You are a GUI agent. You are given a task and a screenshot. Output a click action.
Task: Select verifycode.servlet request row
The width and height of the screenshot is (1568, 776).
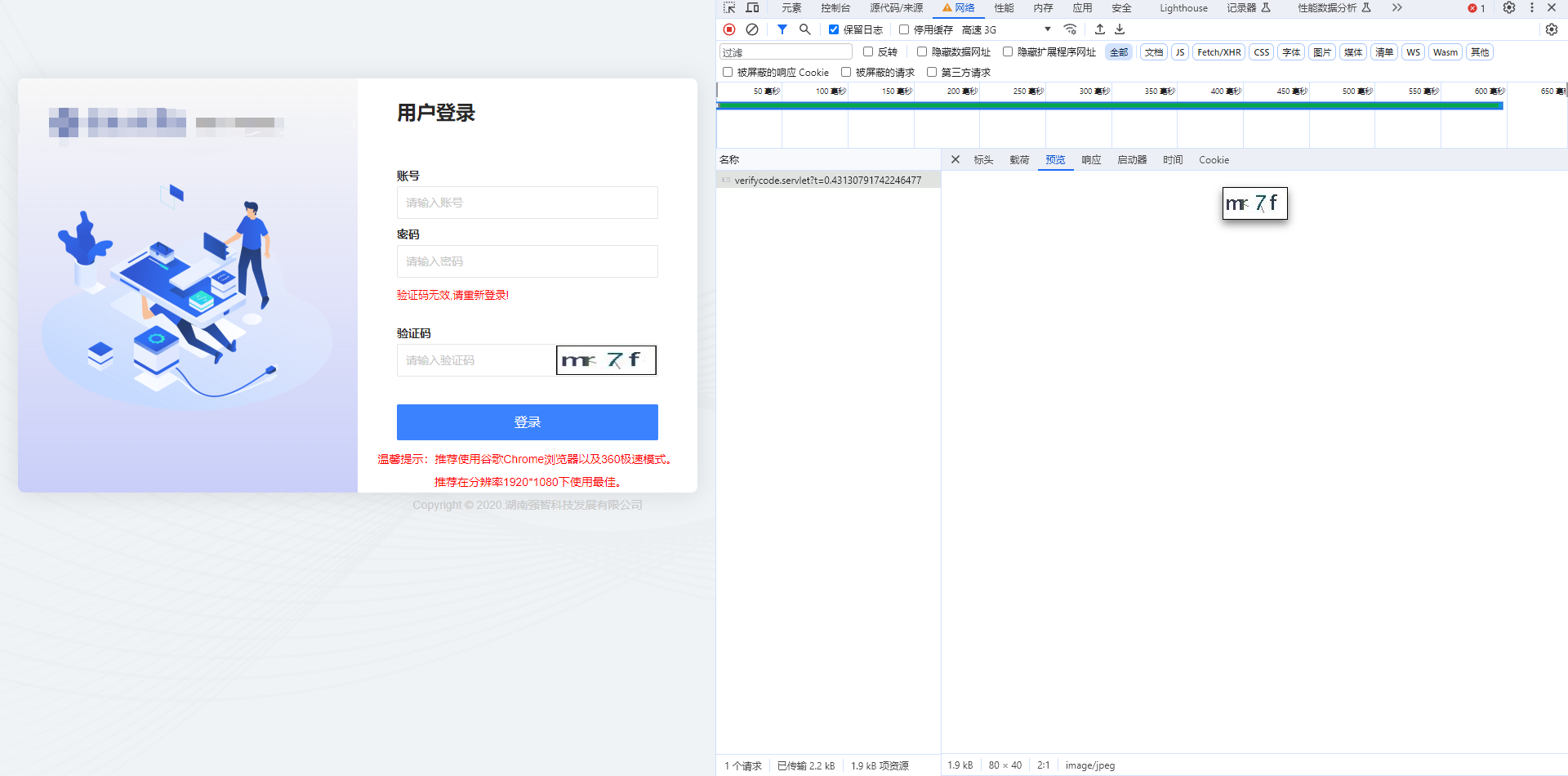coord(828,181)
